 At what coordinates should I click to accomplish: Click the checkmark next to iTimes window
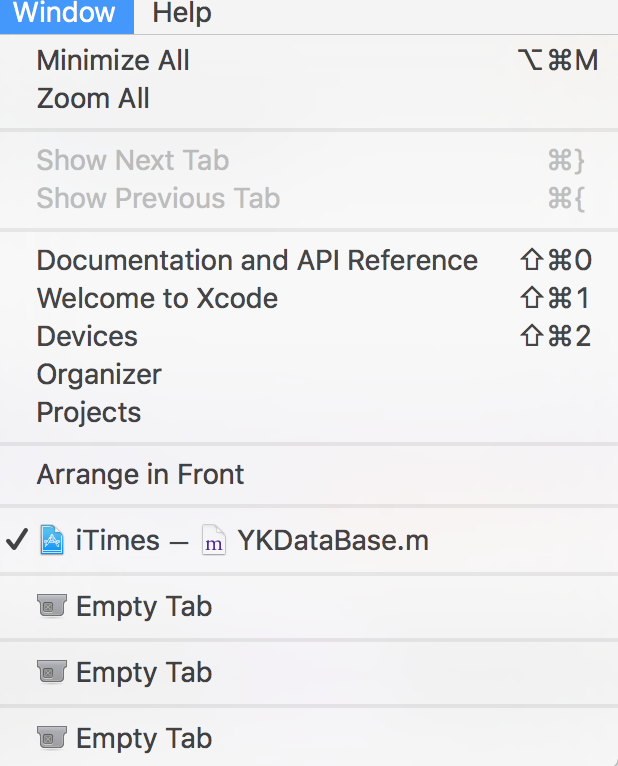(16, 541)
